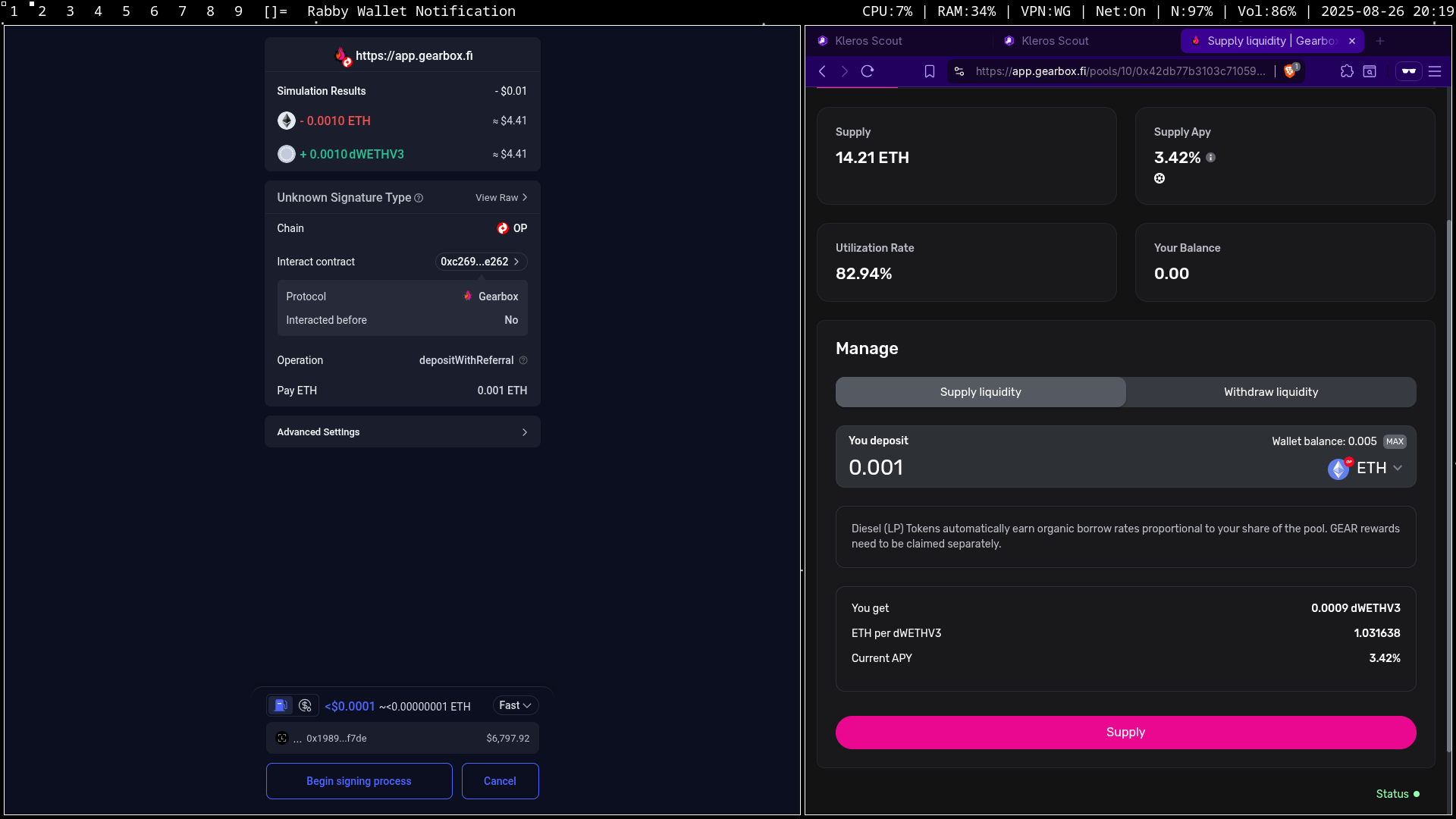
Task: Switch to workspace 9 in top bar
Action: [238, 11]
